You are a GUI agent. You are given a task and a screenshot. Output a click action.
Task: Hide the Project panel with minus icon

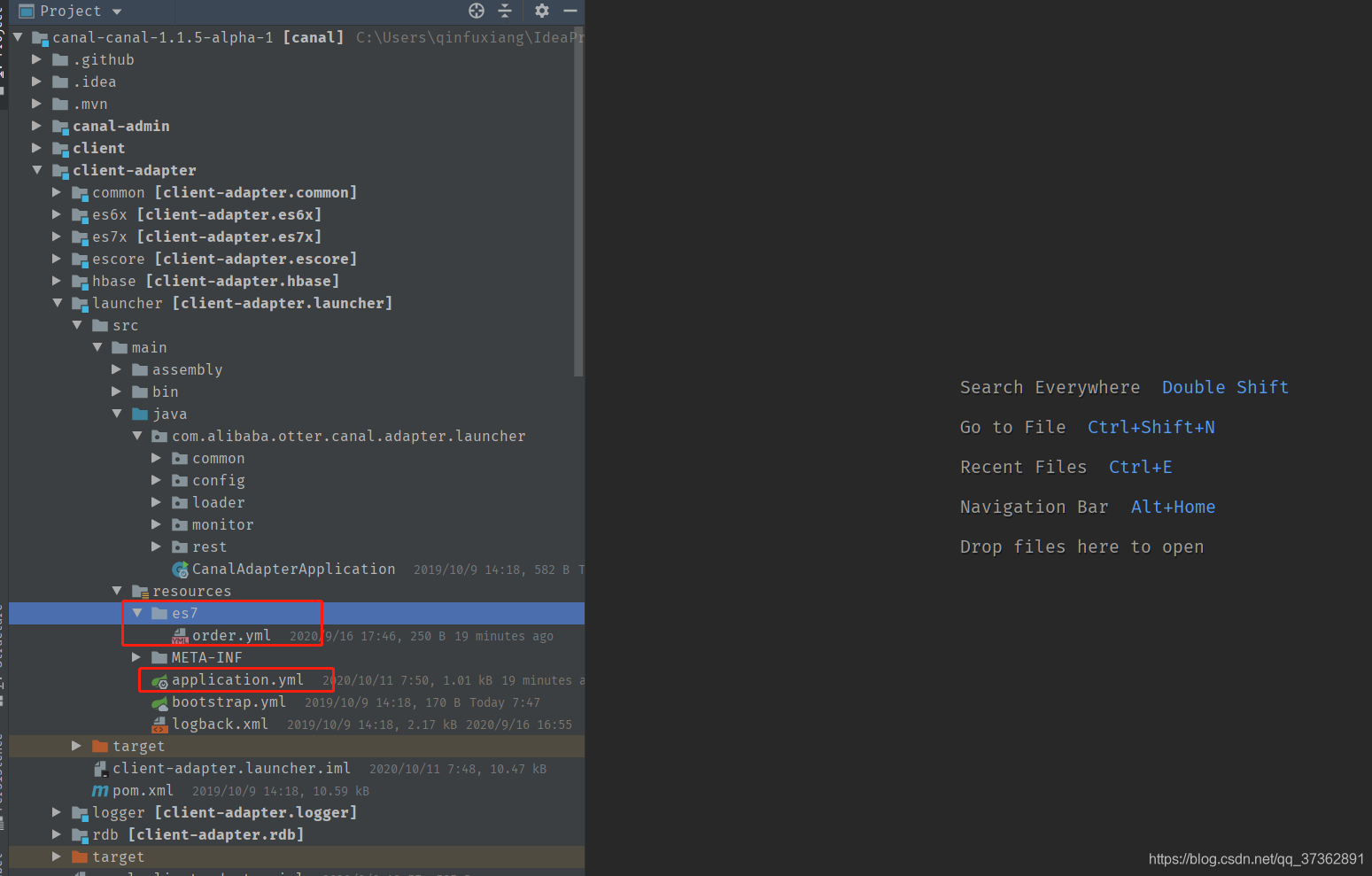[x=570, y=11]
